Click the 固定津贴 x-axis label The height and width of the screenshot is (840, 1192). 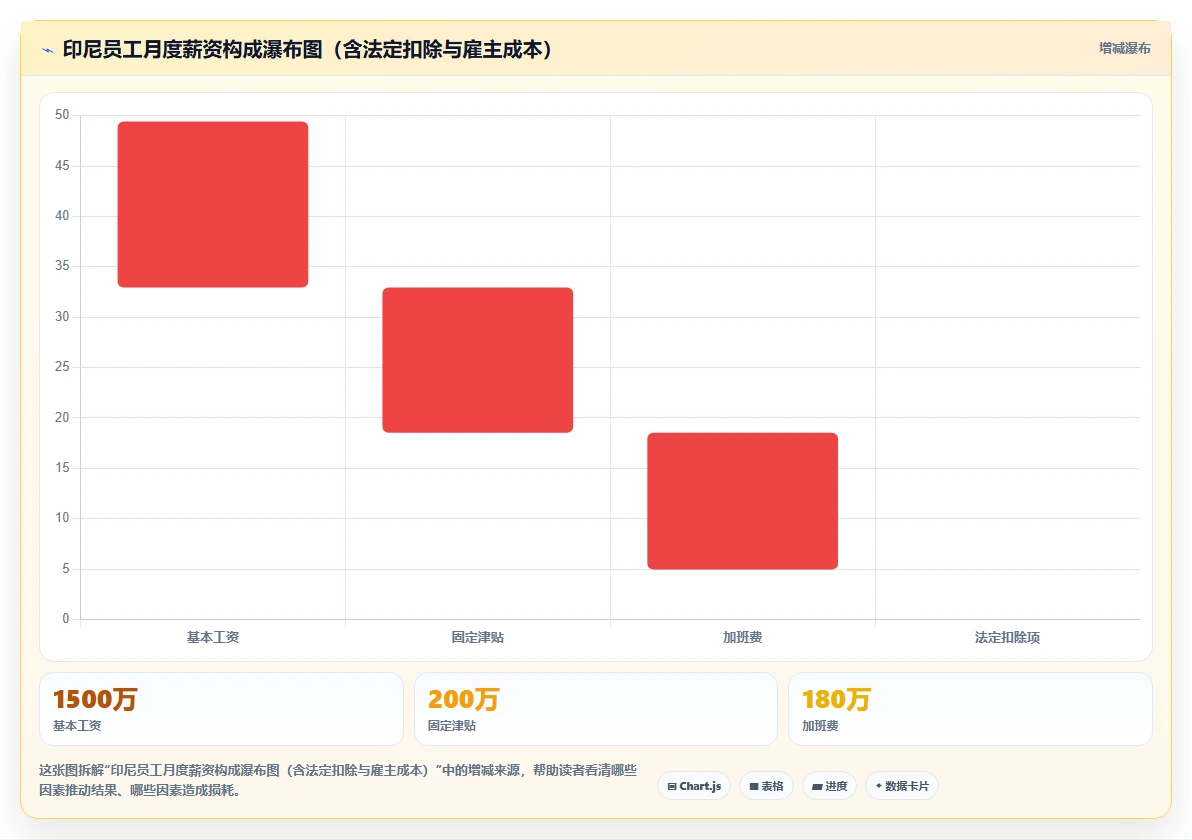[x=477, y=637]
